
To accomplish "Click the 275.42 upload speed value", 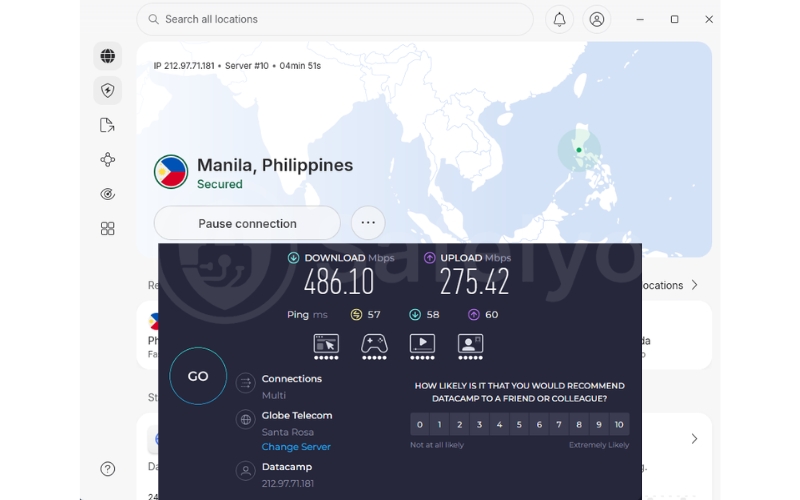I will 474,282.
